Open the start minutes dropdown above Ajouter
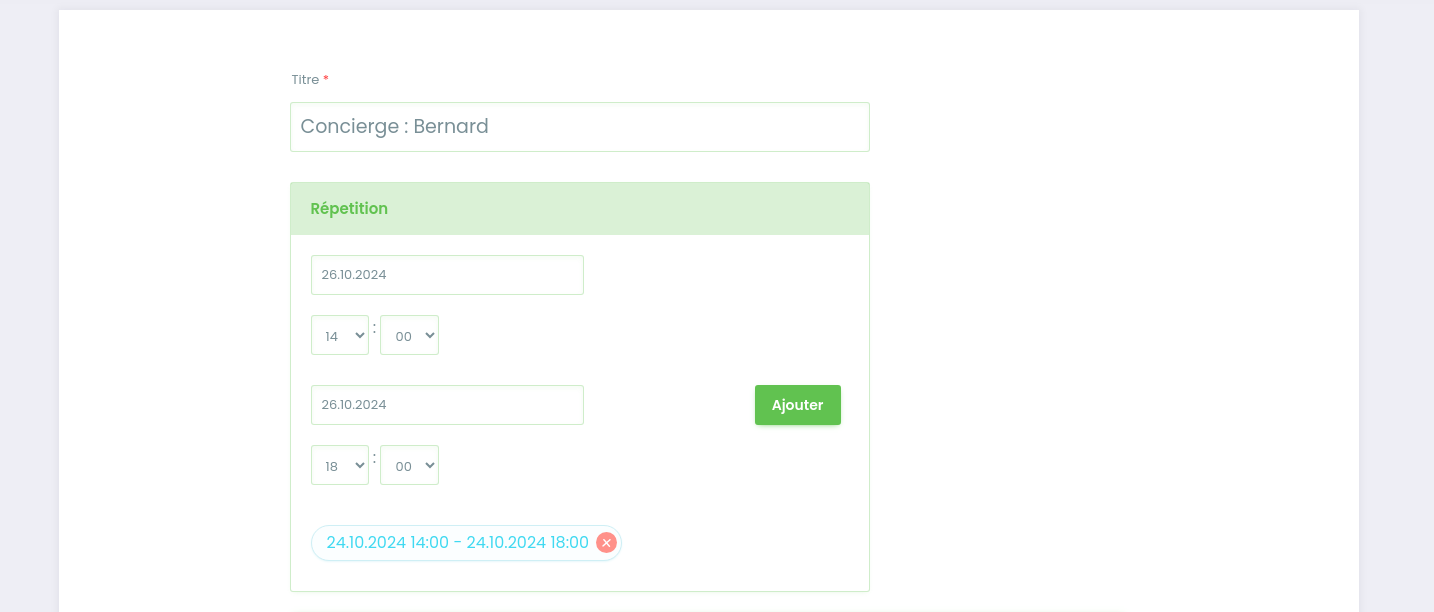 click(409, 335)
